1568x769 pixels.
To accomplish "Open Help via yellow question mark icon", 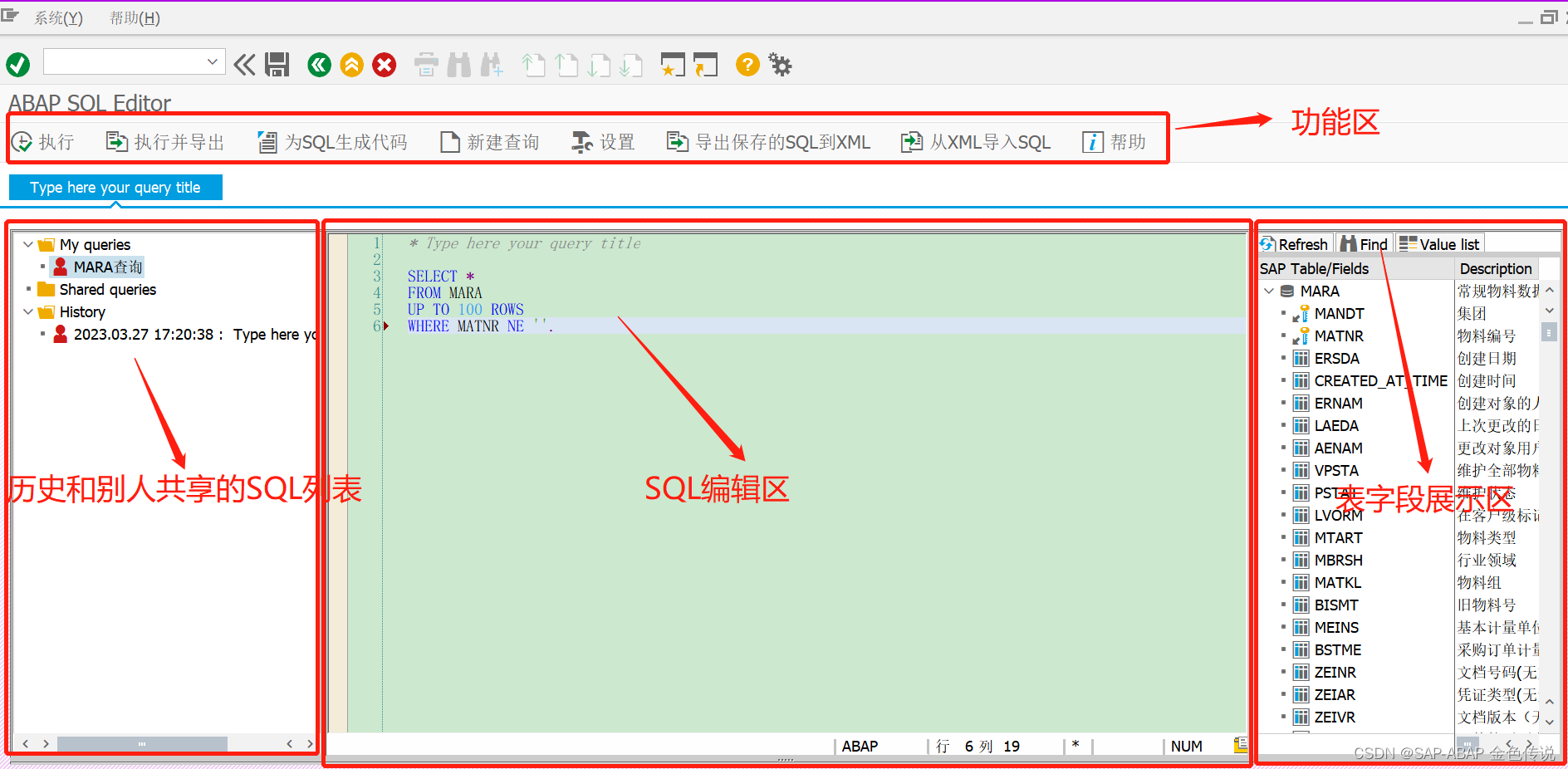I will point(747,65).
